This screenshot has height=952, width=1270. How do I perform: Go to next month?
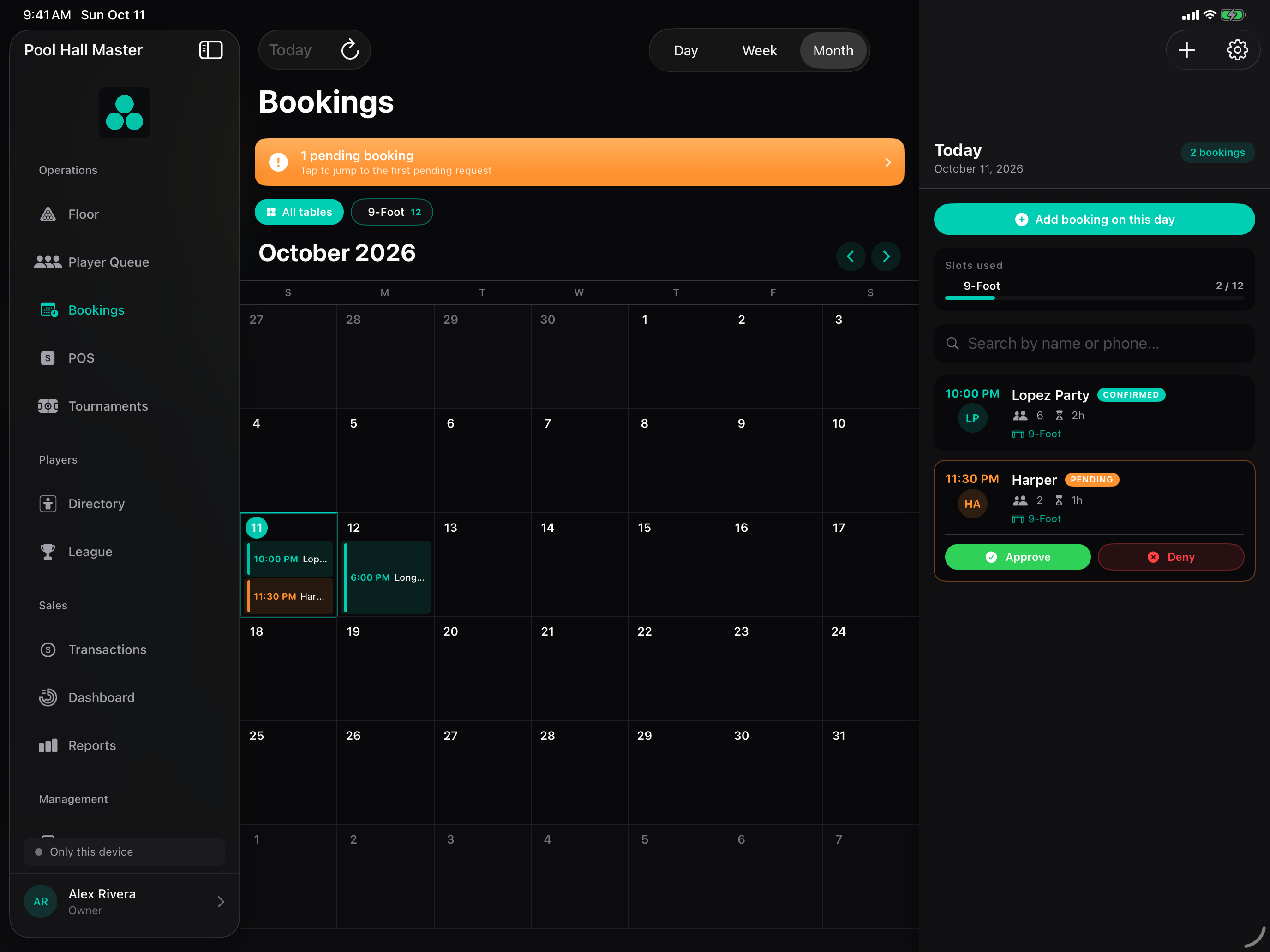[x=886, y=256]
